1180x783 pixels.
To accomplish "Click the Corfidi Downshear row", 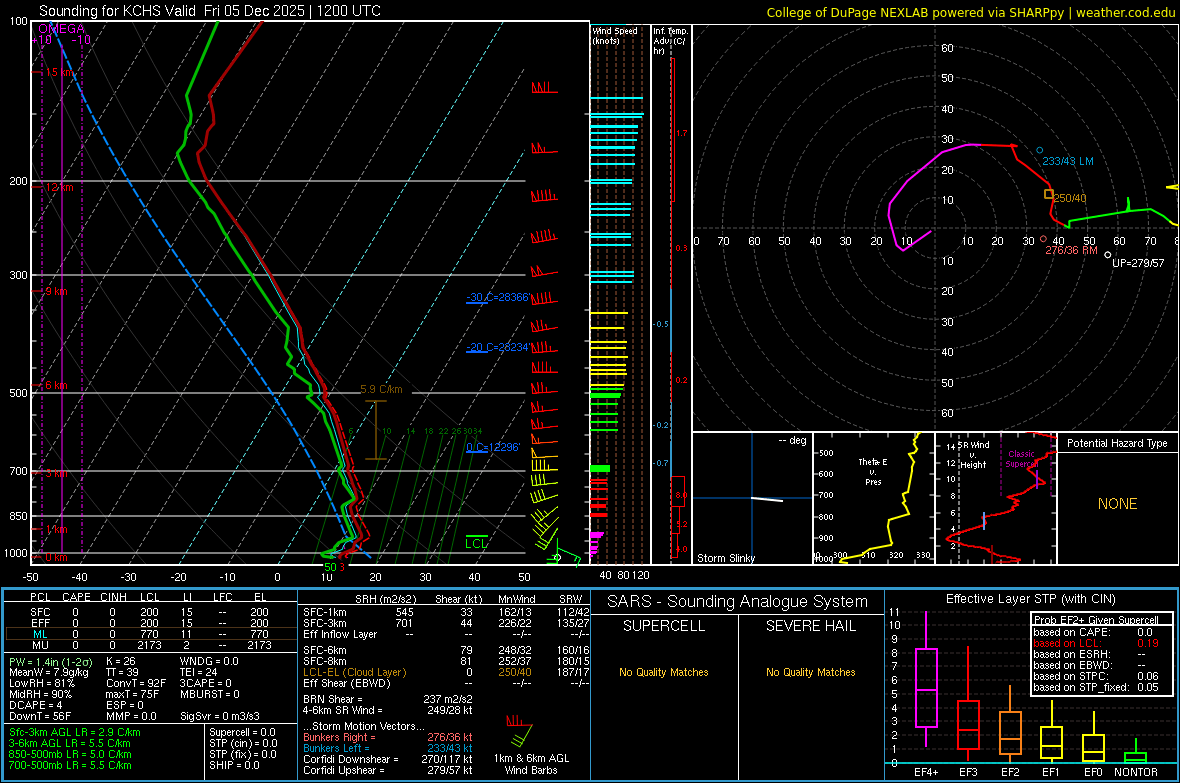I will point(388,759).
